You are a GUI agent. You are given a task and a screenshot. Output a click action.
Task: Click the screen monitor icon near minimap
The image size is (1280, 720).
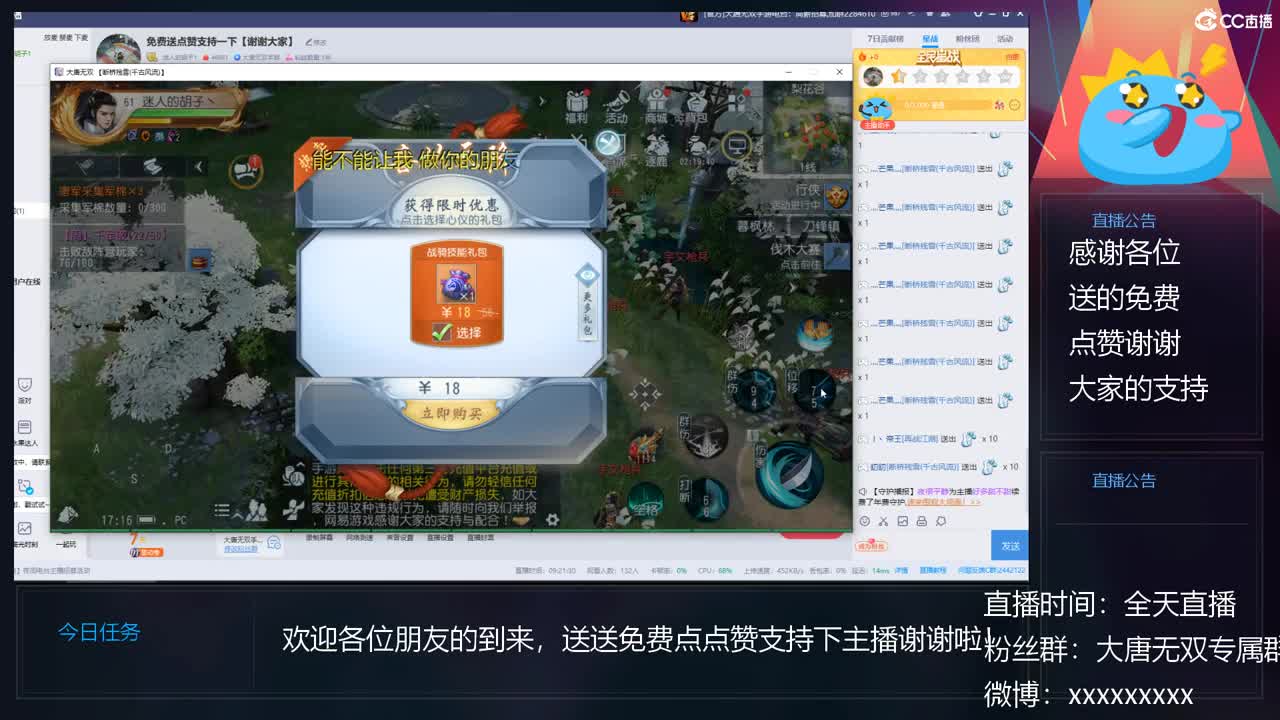pos(737,147)
